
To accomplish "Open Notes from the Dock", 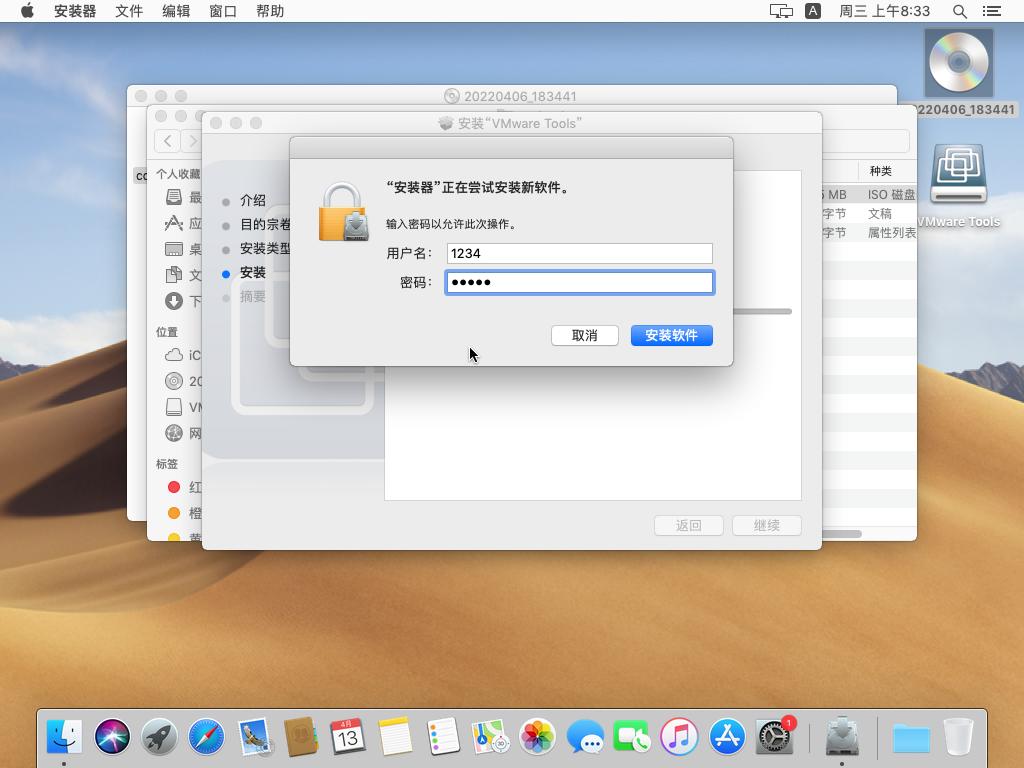I will 396,737.
